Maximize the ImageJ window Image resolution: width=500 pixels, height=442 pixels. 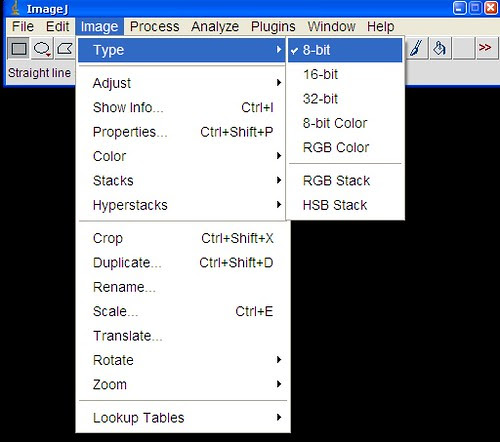(x=475, y=8)
